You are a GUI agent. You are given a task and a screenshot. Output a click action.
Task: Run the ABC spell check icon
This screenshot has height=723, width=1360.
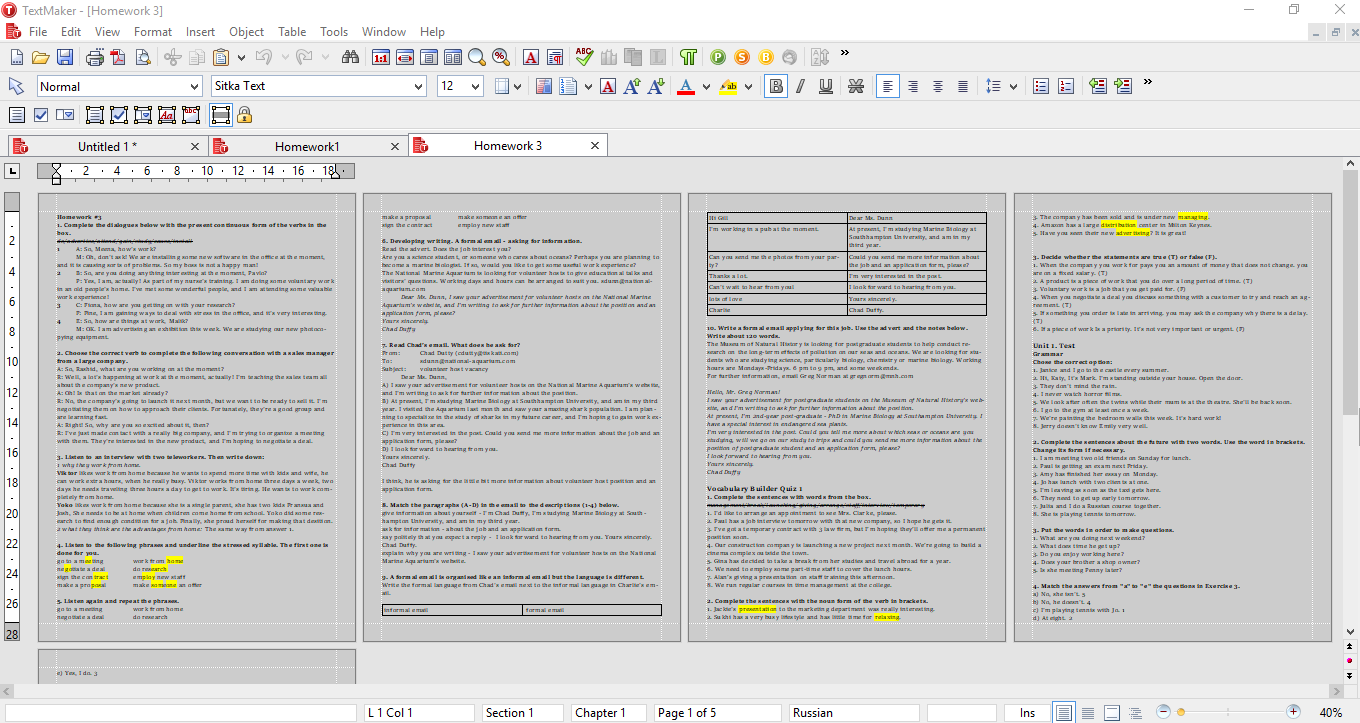click(584, 57)
